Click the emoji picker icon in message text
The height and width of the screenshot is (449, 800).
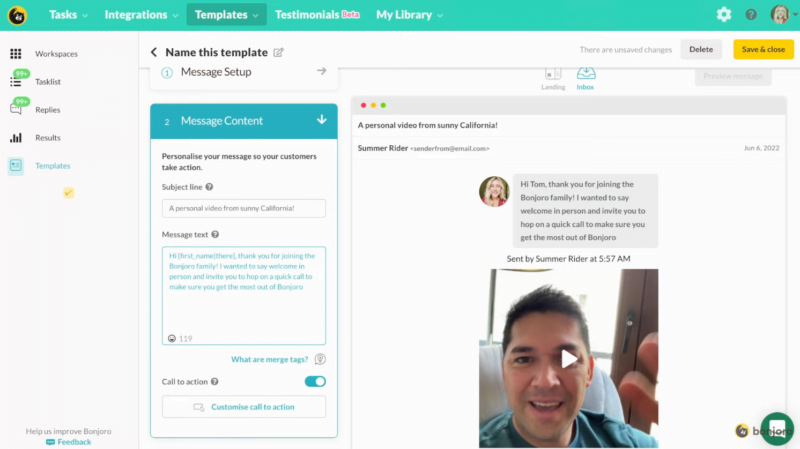click(x=172, y=338)
